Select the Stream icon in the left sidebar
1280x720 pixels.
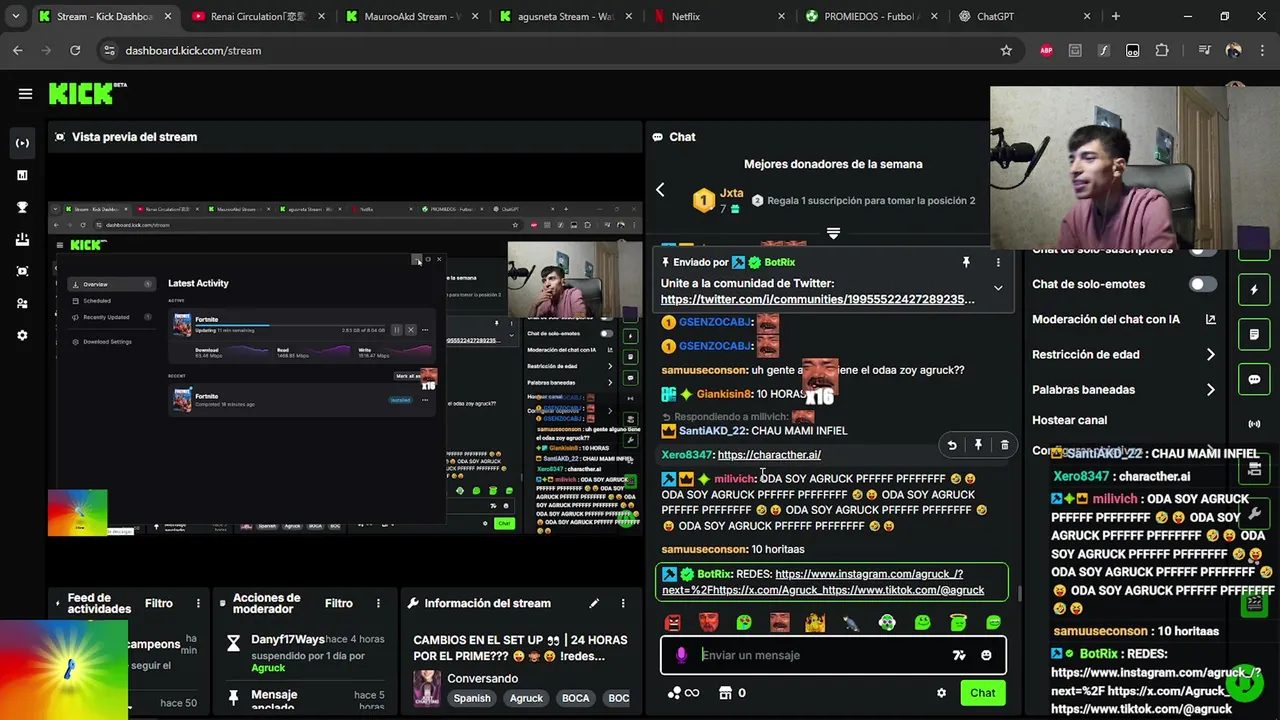click(22, 143)
